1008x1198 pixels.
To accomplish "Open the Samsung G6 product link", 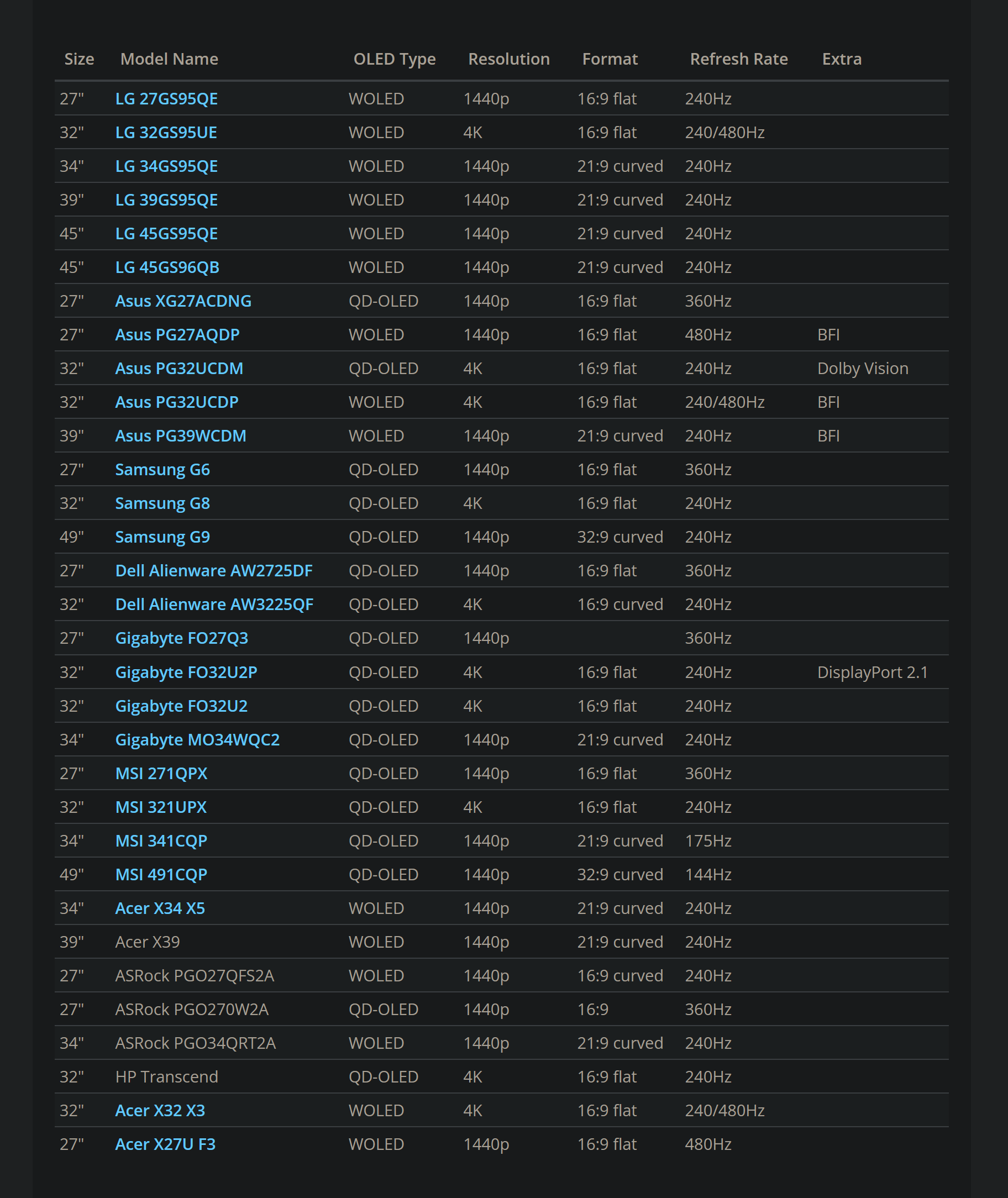I will click(162, 469).
